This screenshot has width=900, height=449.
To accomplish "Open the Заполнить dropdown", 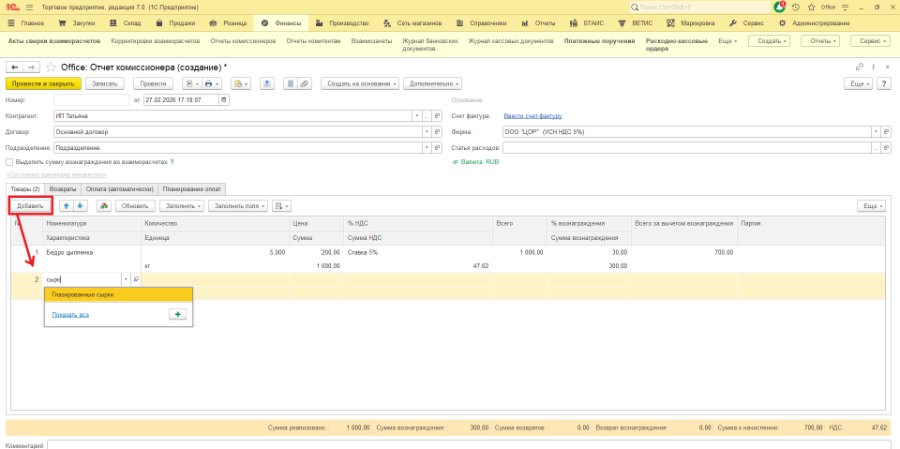I will point(181,206).
